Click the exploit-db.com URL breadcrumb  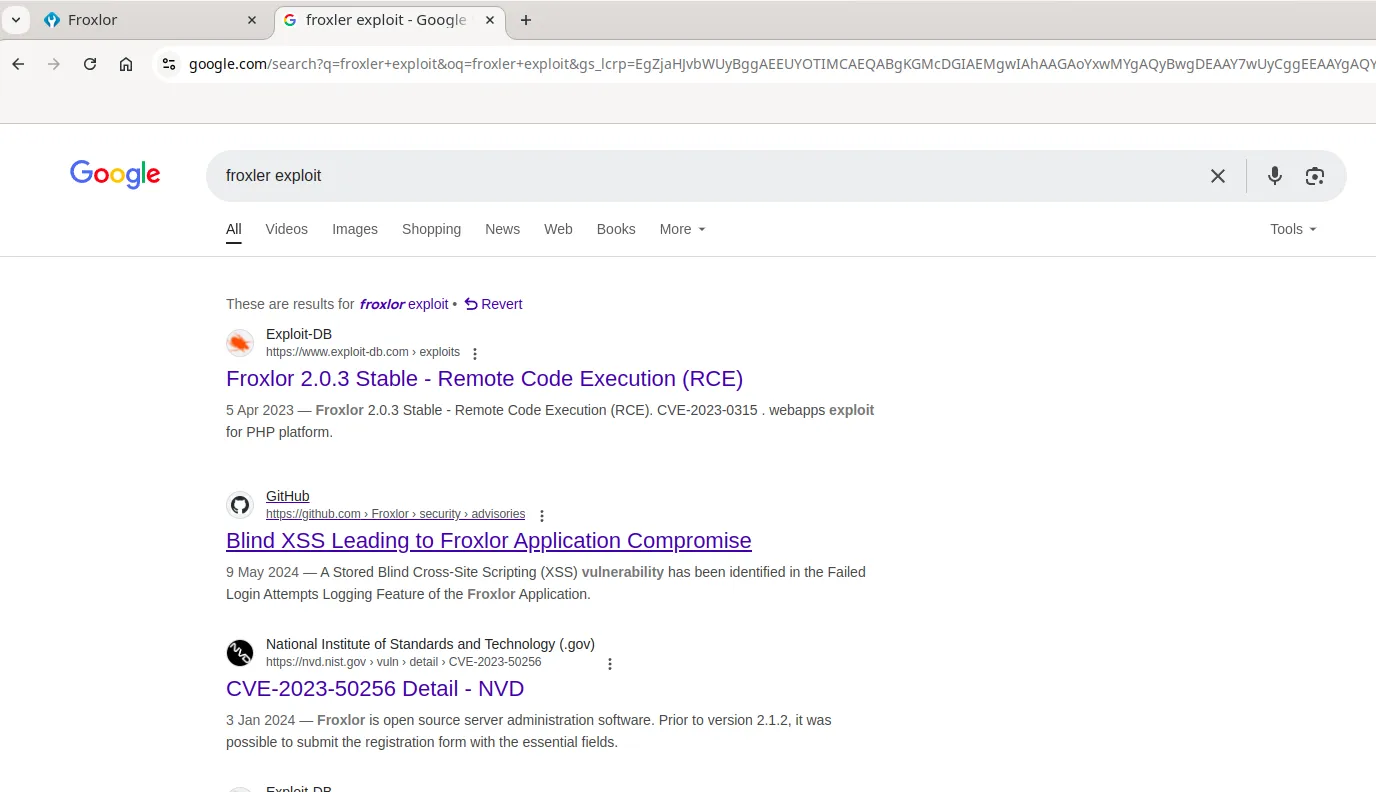[363, 352]
